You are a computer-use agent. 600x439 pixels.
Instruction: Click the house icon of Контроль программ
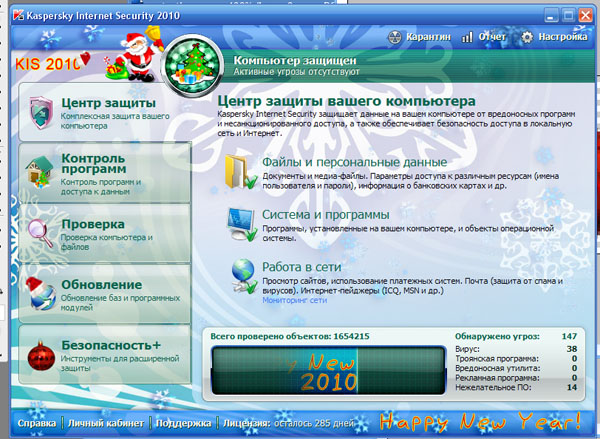[39, 172]
